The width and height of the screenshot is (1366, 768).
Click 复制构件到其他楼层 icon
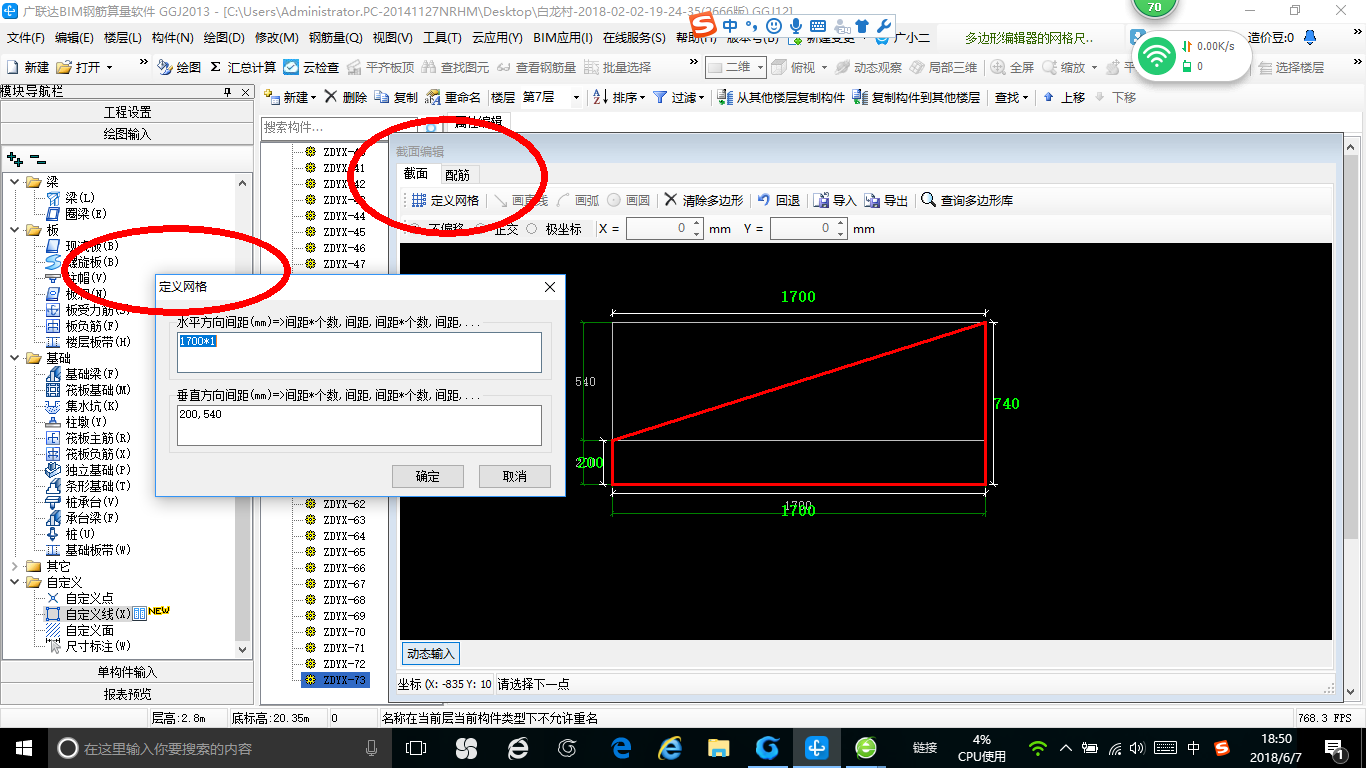tap(860, 97)
